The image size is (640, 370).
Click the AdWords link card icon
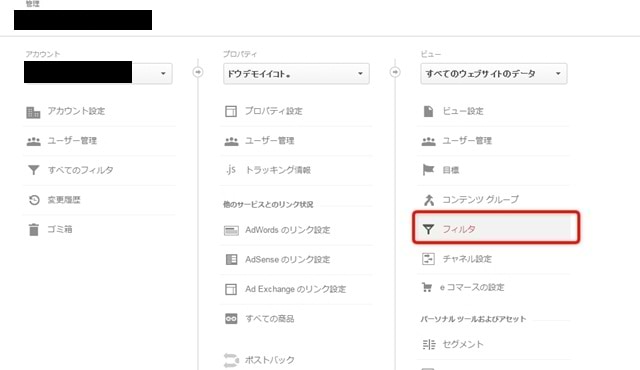point(231,230)
